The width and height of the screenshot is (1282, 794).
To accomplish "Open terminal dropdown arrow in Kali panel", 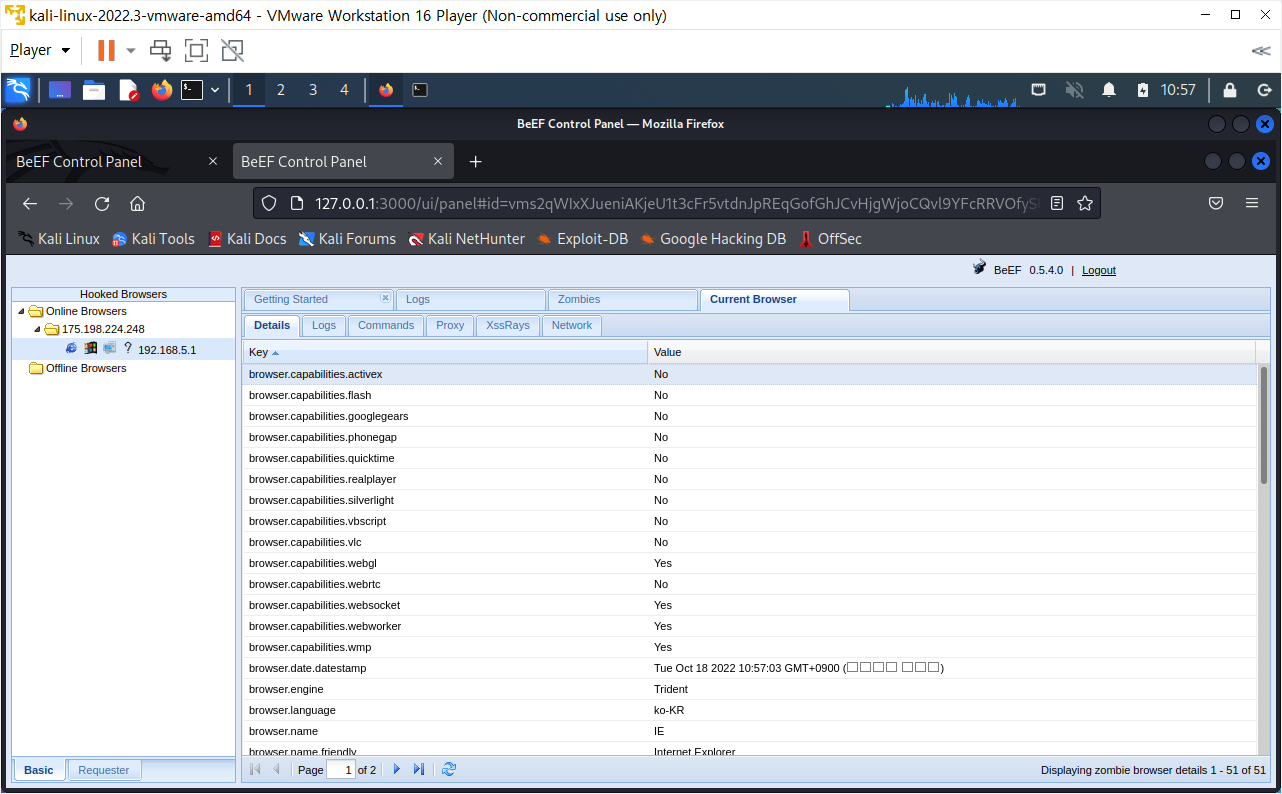I will [x=214, y=90].
